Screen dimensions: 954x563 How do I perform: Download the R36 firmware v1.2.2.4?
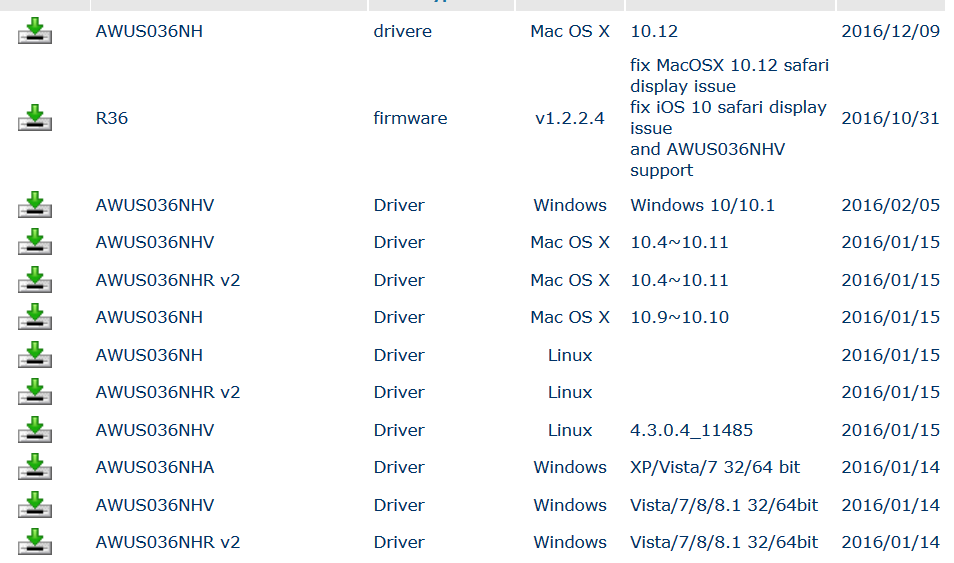point(35,118)
